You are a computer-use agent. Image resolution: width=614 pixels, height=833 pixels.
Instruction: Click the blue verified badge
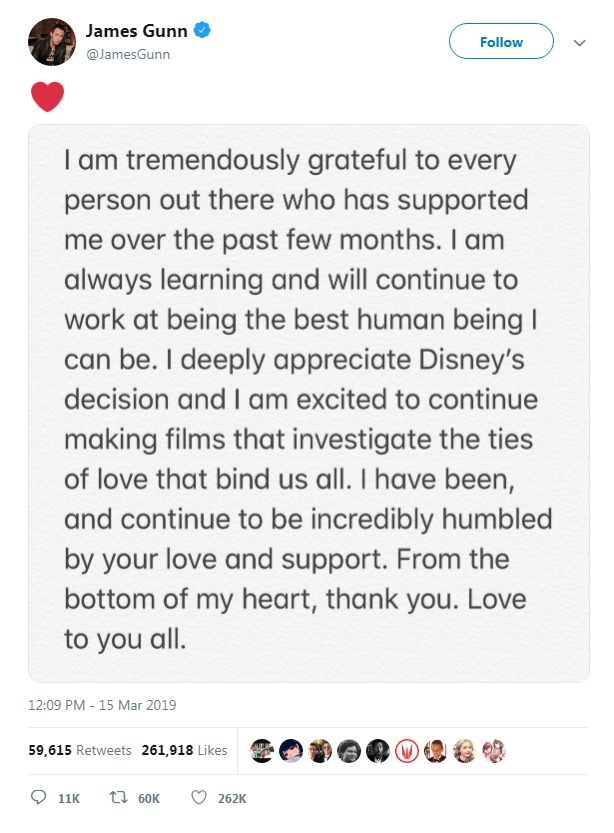(x=202, y=30)
